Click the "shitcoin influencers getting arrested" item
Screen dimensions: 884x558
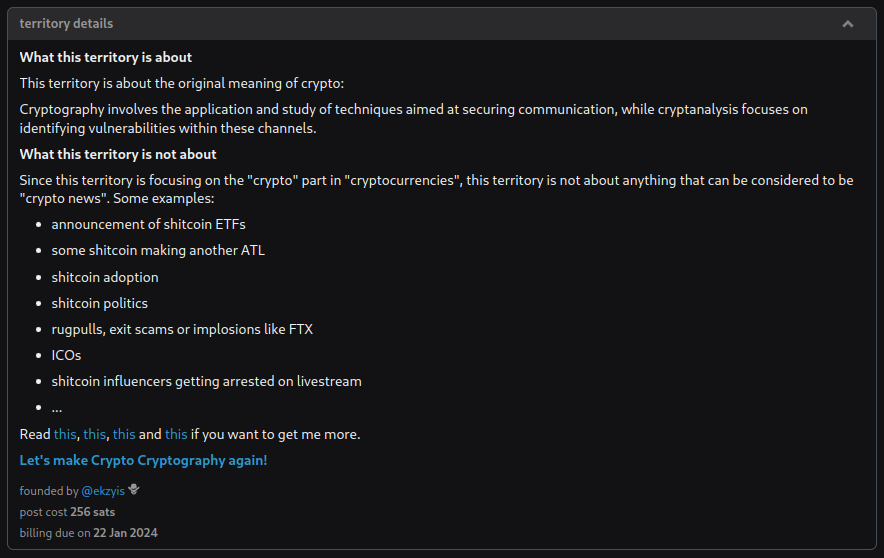(206, 381)
